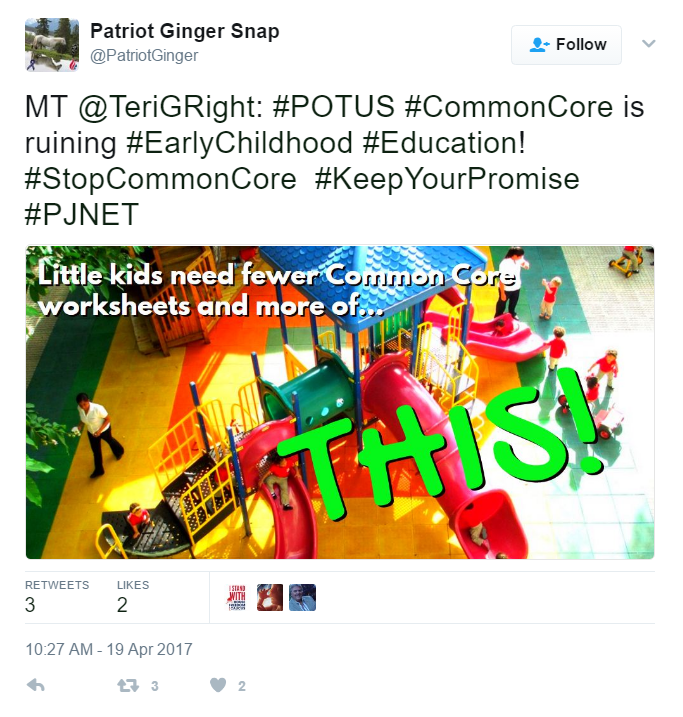This screenshot has height=717, width=683.
Task: Enlarge the playground image attachment
Action: (x=340, y=402)
